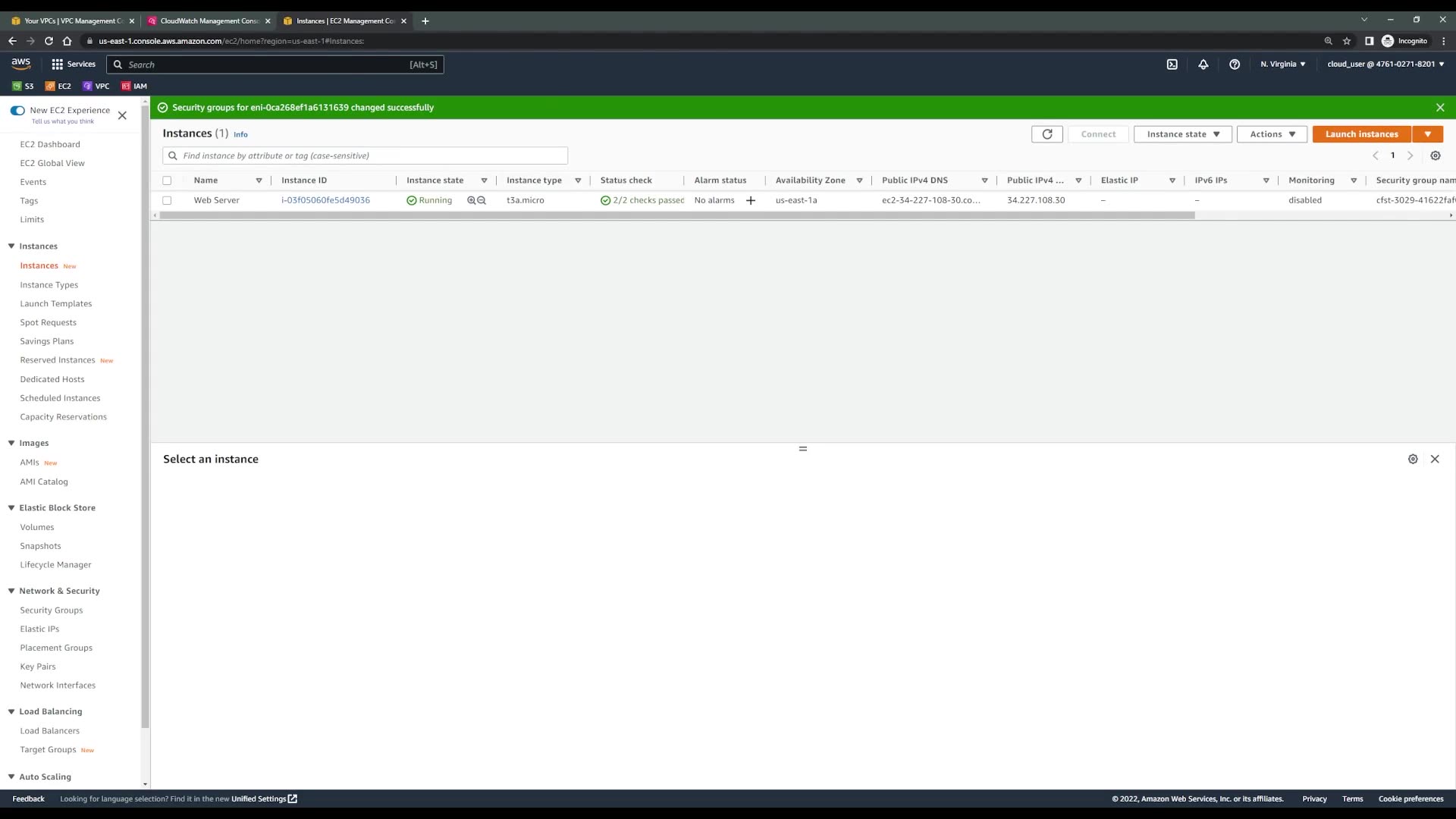The height and width of the screenshot is (819, 1456).
Task: Click the Launch instances button
Action: click(x=1361, y=134)
